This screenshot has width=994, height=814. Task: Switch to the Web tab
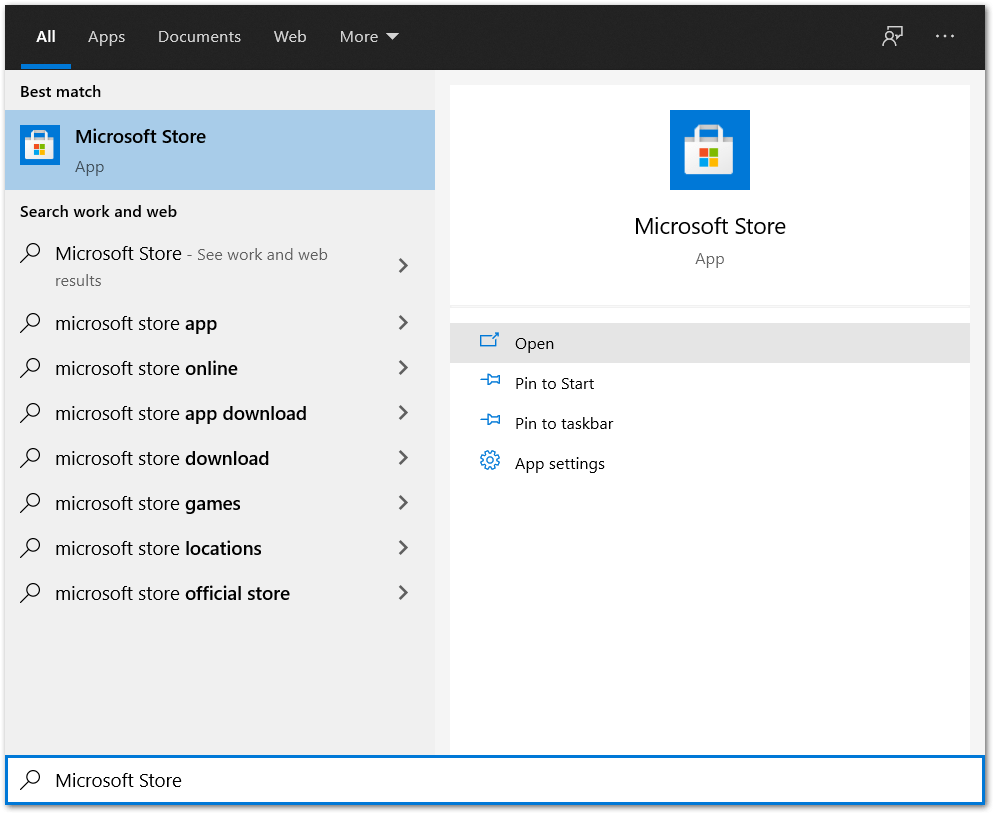click(290, 37)
